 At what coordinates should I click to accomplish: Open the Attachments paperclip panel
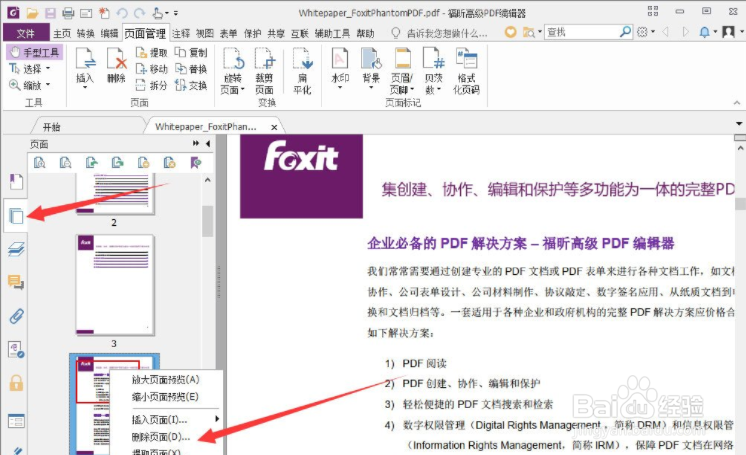click(x=16, y=316)
